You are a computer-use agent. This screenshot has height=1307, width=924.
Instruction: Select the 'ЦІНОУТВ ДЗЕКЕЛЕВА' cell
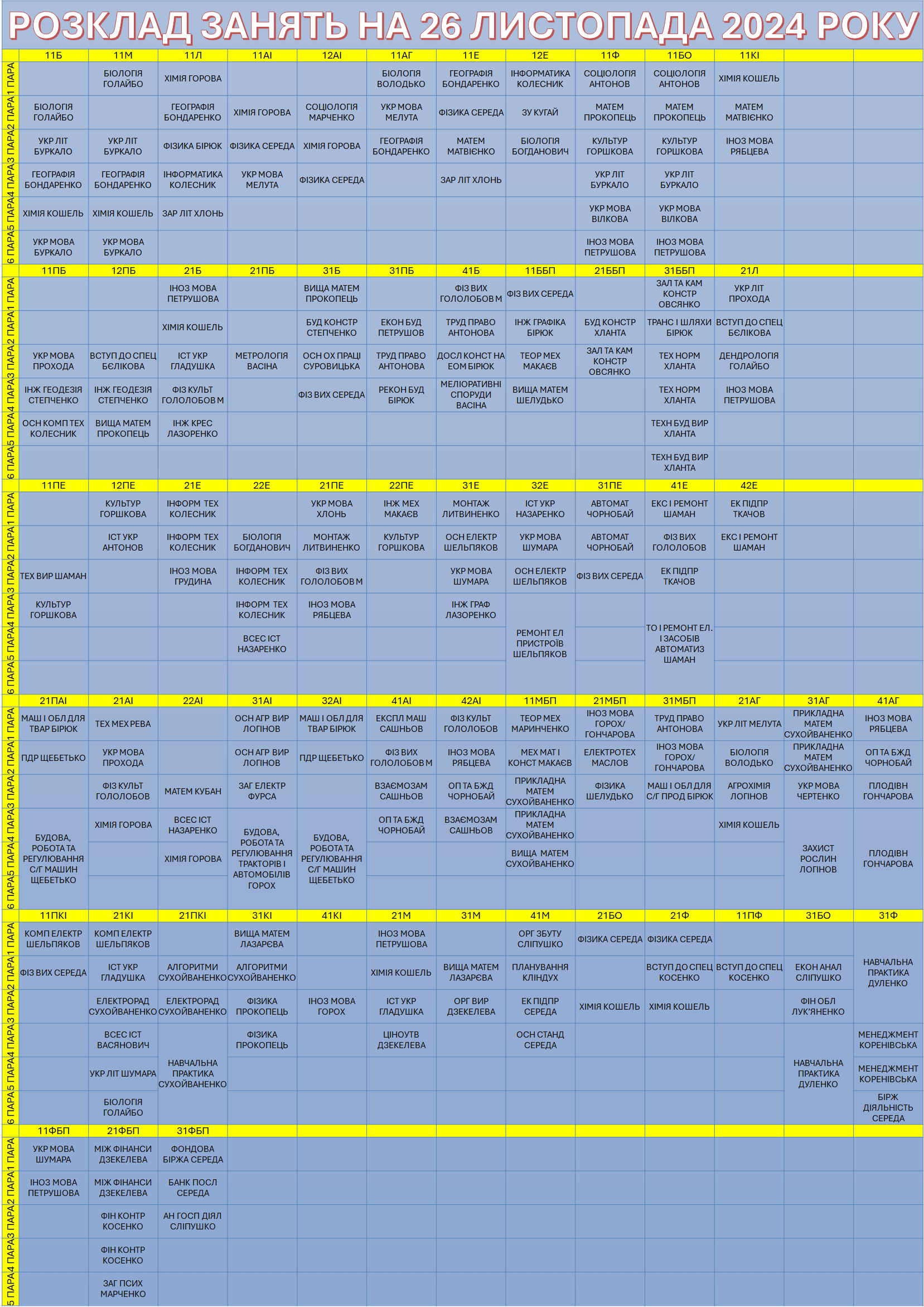401,1039
